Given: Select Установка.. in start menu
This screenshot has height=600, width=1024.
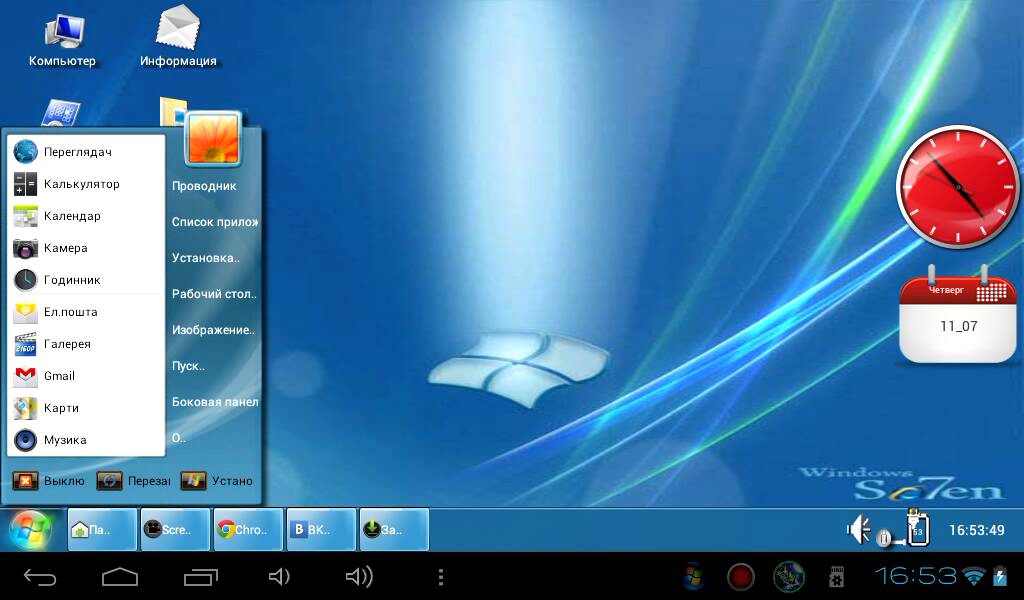Looking at the screenshot, I should 206,258.
